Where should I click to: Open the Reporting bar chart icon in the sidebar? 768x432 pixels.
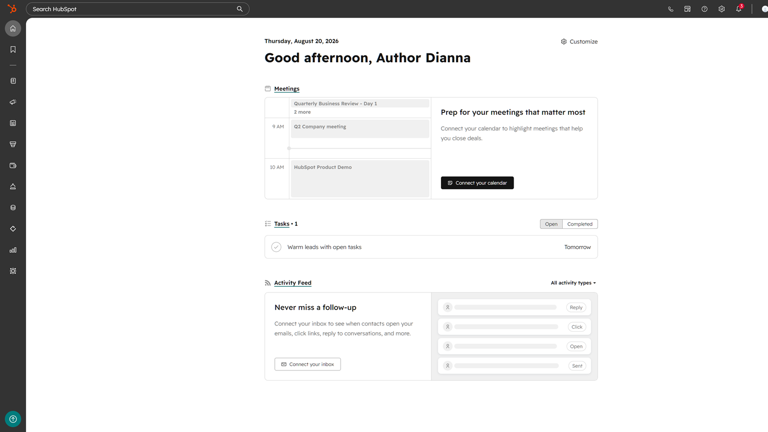(x=13, y=250)
